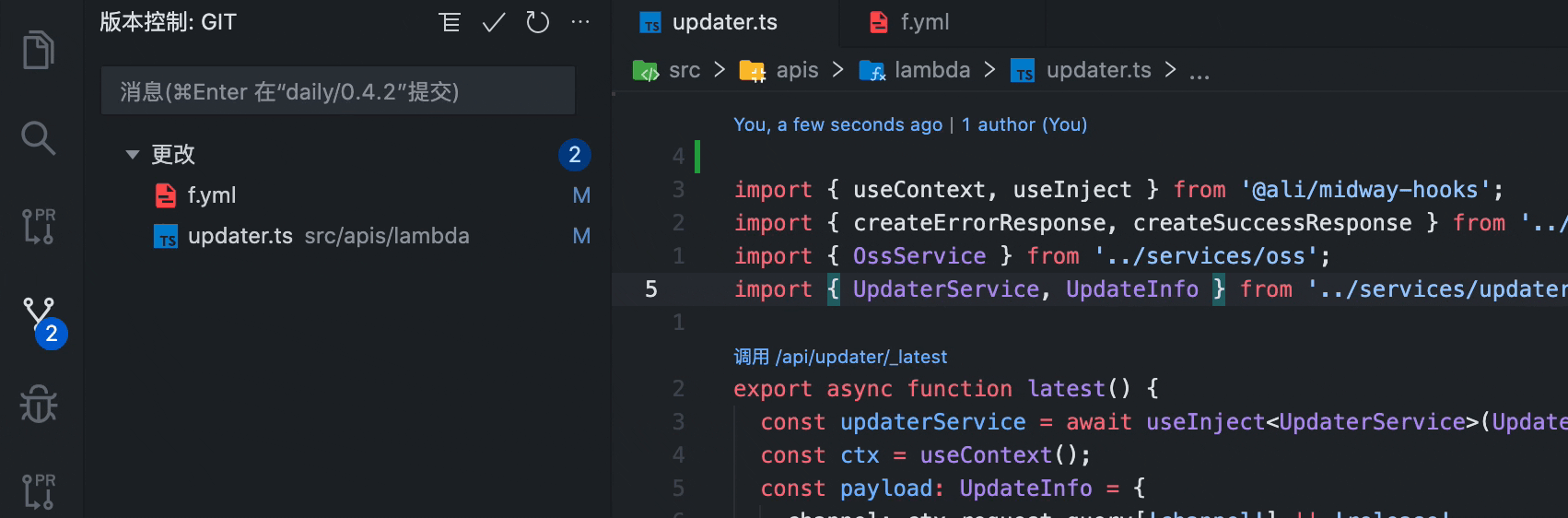This screenshot has width=1568, height=518.
Task: Click '调用 /api/updater/_latest' CodeLens link
Action: [840, 357]
